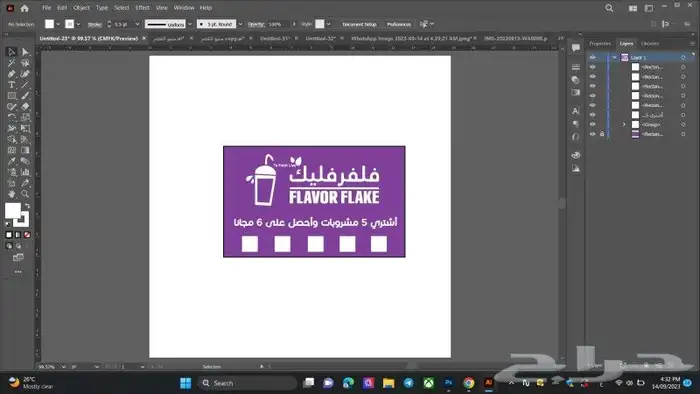Click the target circle of Layer 1
Viewport: 700px width, 394px height.
[x=683, y=58]
